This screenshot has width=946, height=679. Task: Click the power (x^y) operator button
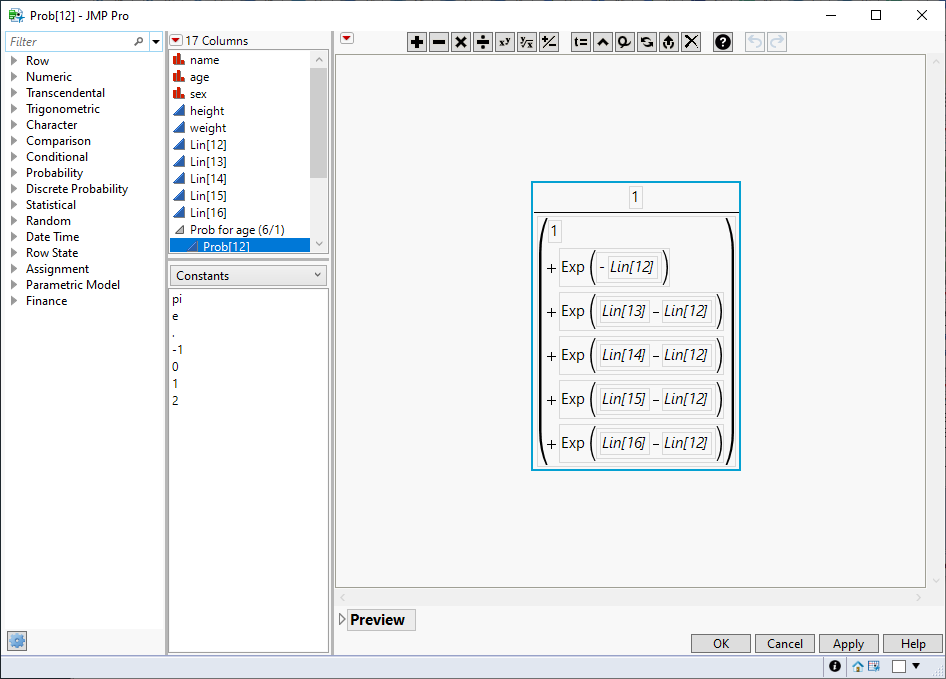505,42
